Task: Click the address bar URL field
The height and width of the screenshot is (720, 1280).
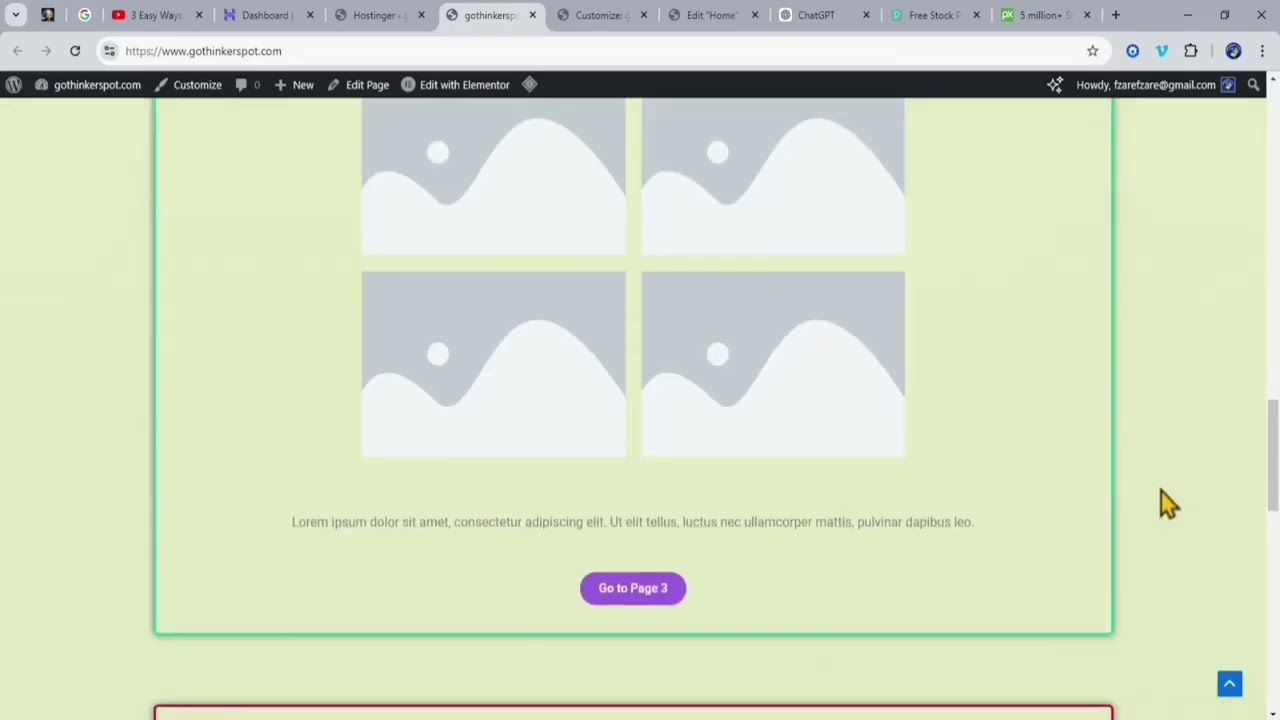Action: [600, 51]
